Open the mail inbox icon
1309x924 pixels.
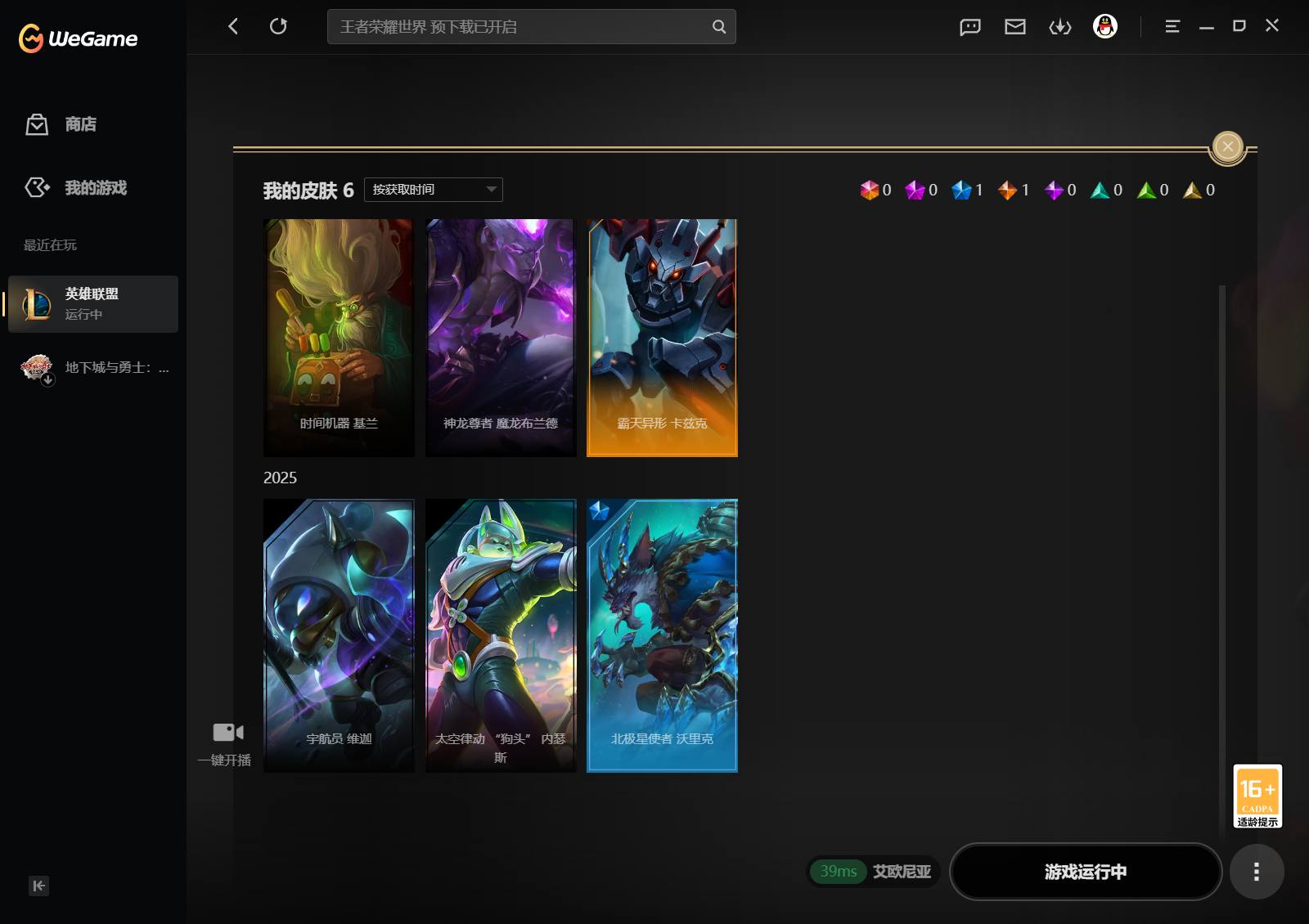pyautogui.click(x=1014, y=27)
